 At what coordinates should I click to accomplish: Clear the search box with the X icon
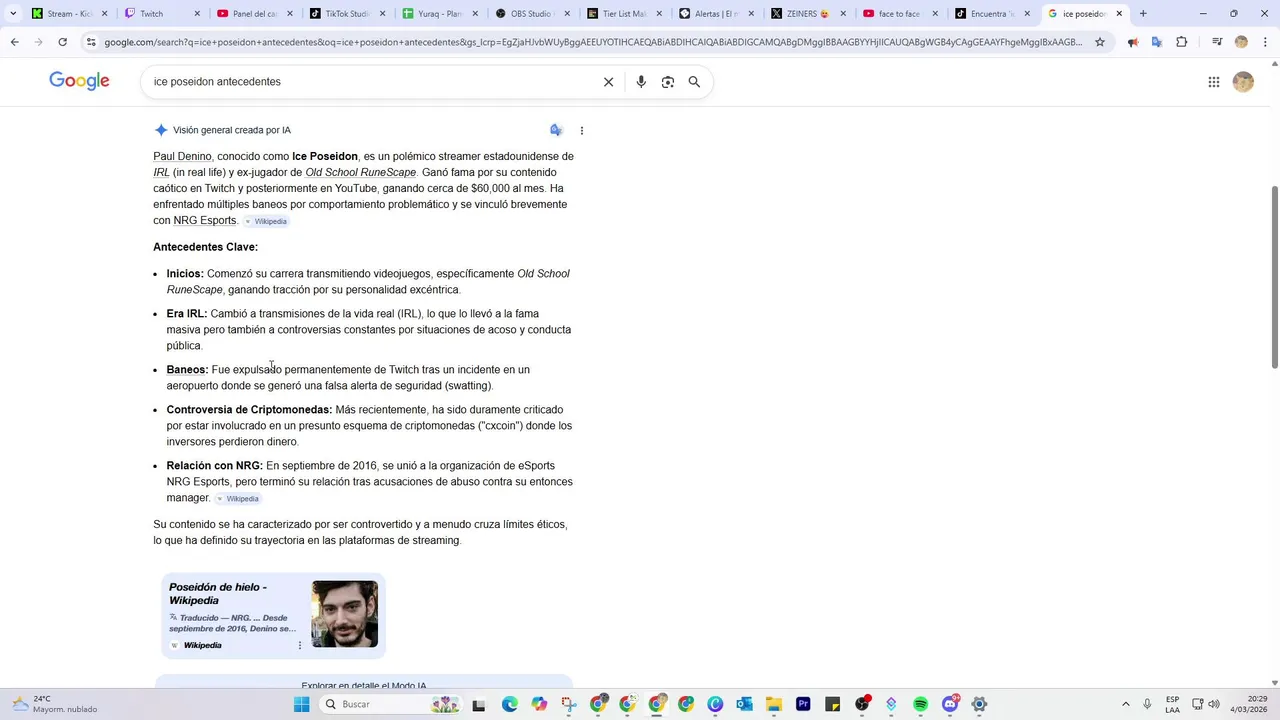coord(608,82)
